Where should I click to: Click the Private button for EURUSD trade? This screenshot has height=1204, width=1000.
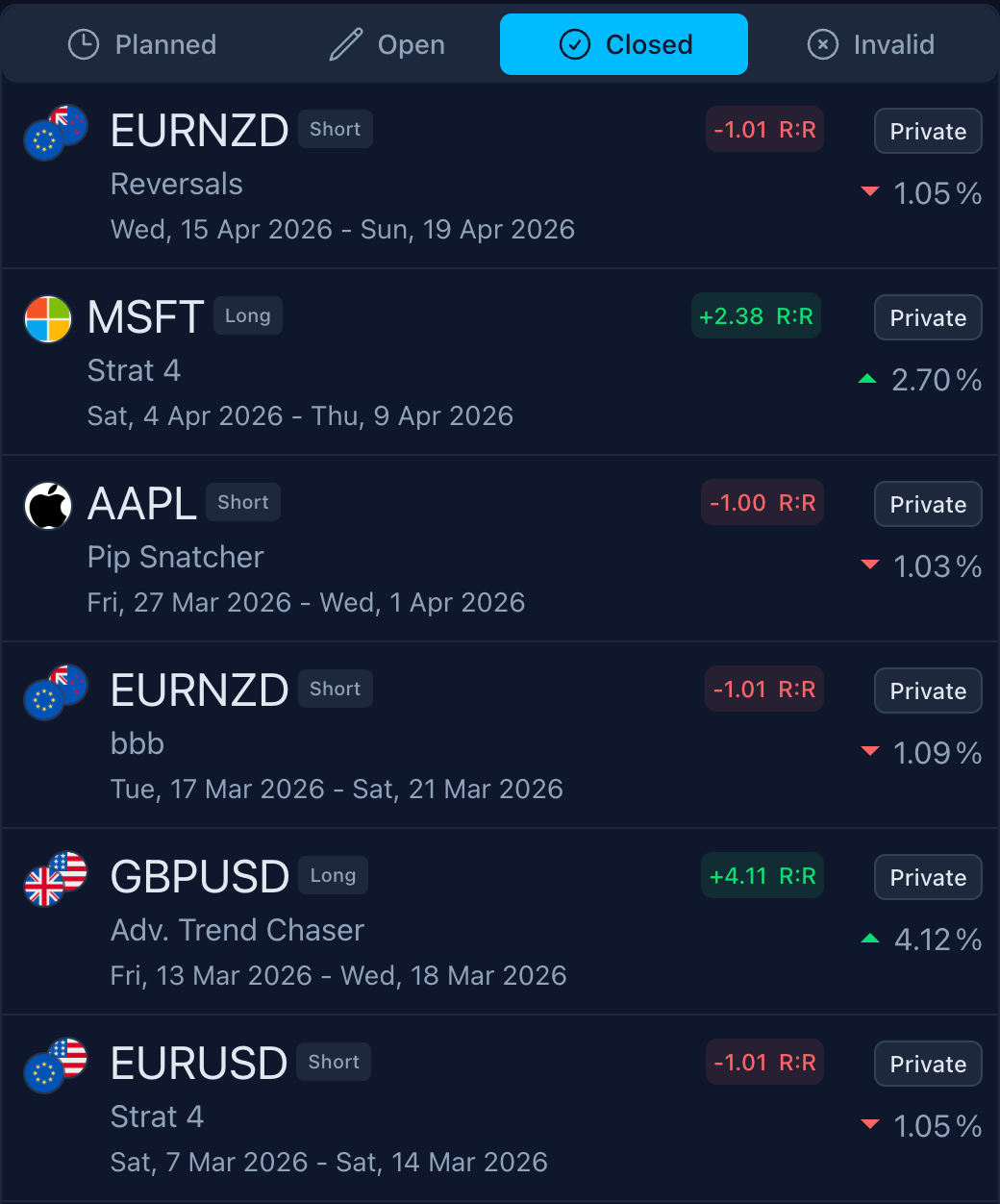tap(928, 1064)
